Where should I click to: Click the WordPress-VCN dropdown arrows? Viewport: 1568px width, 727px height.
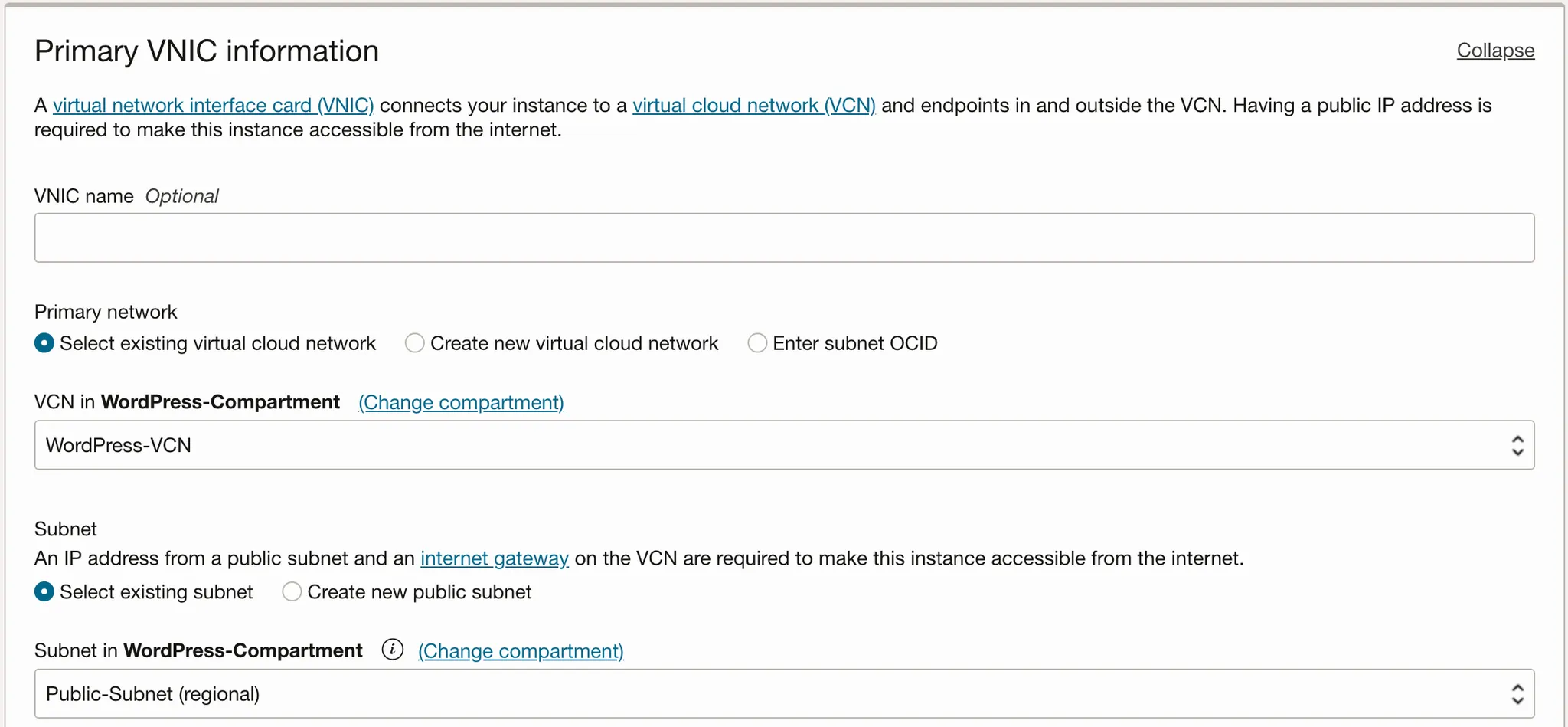tap(1517, 445)
